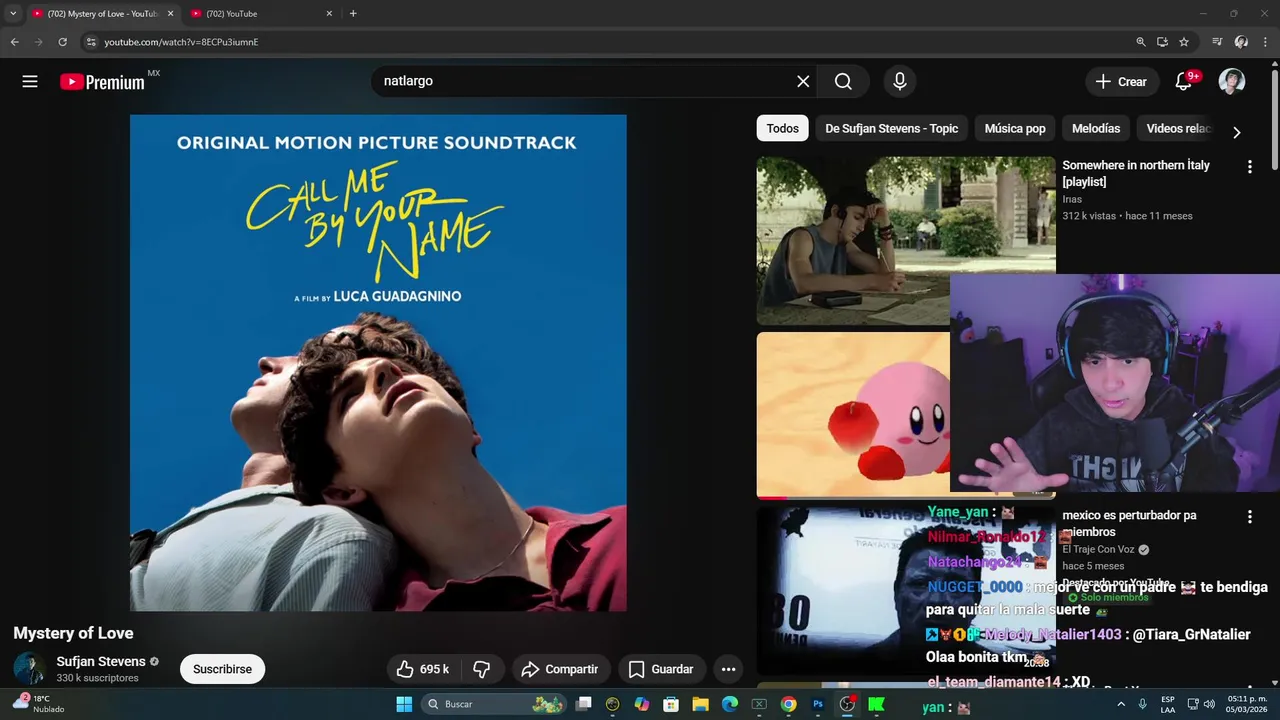Dislike the Mystery of Love video
This screenshot has width=1280, height=720.
tap(482, 669)
